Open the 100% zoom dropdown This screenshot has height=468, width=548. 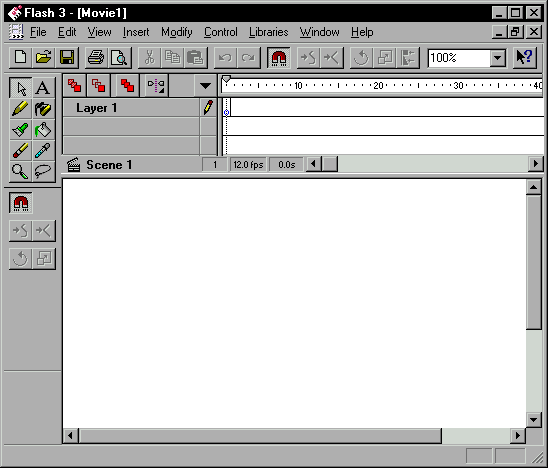click(x=498, y=58)
